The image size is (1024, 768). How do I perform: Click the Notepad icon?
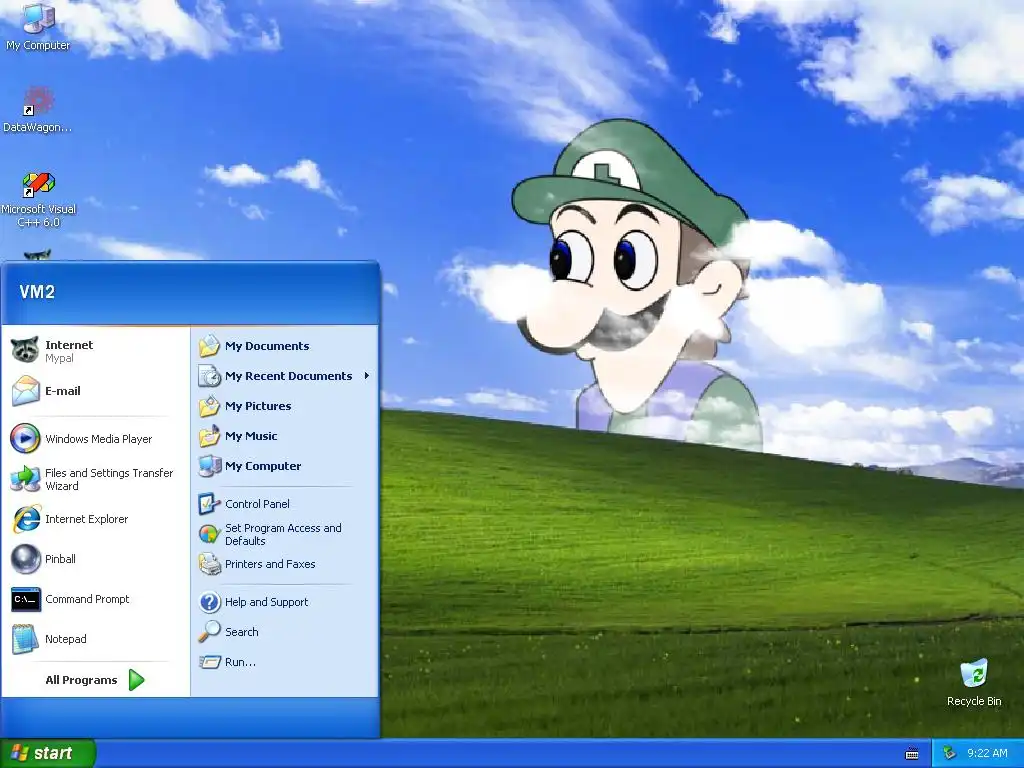[x=25, y=639]
